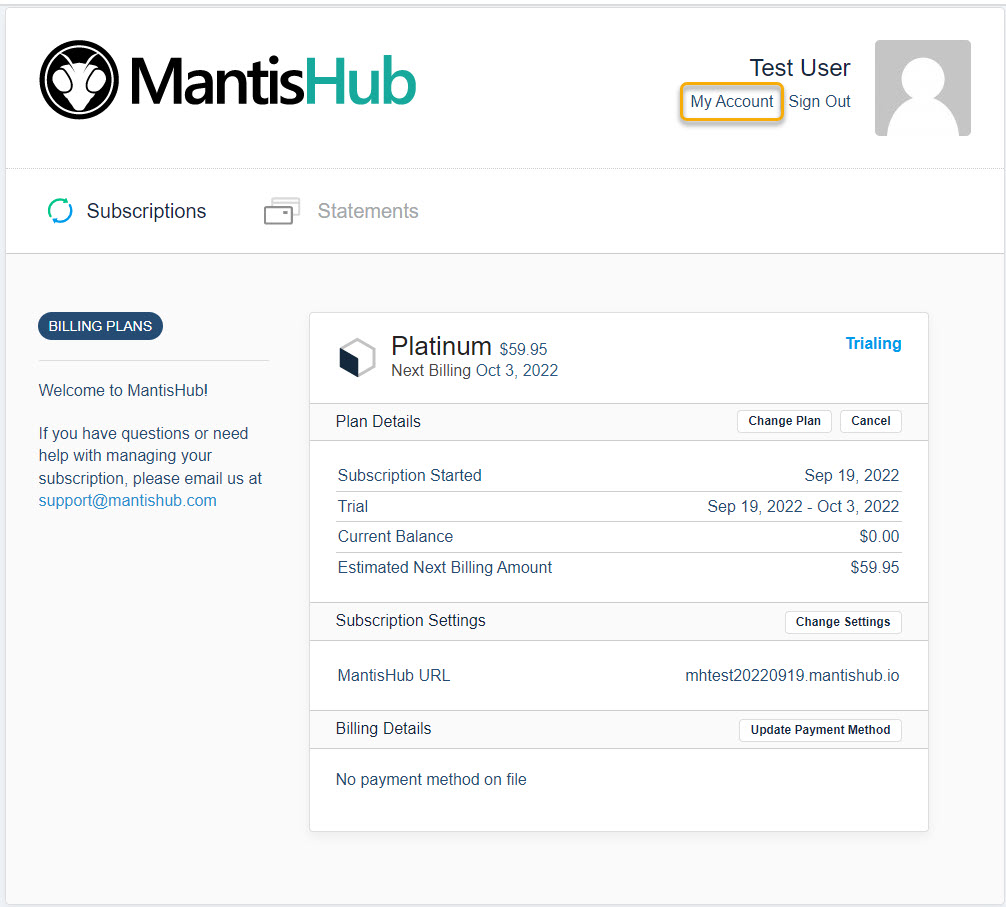This screenshot has height=907, width=1006.
Task: Click the Trial period dates value
Action: [803, 506]
